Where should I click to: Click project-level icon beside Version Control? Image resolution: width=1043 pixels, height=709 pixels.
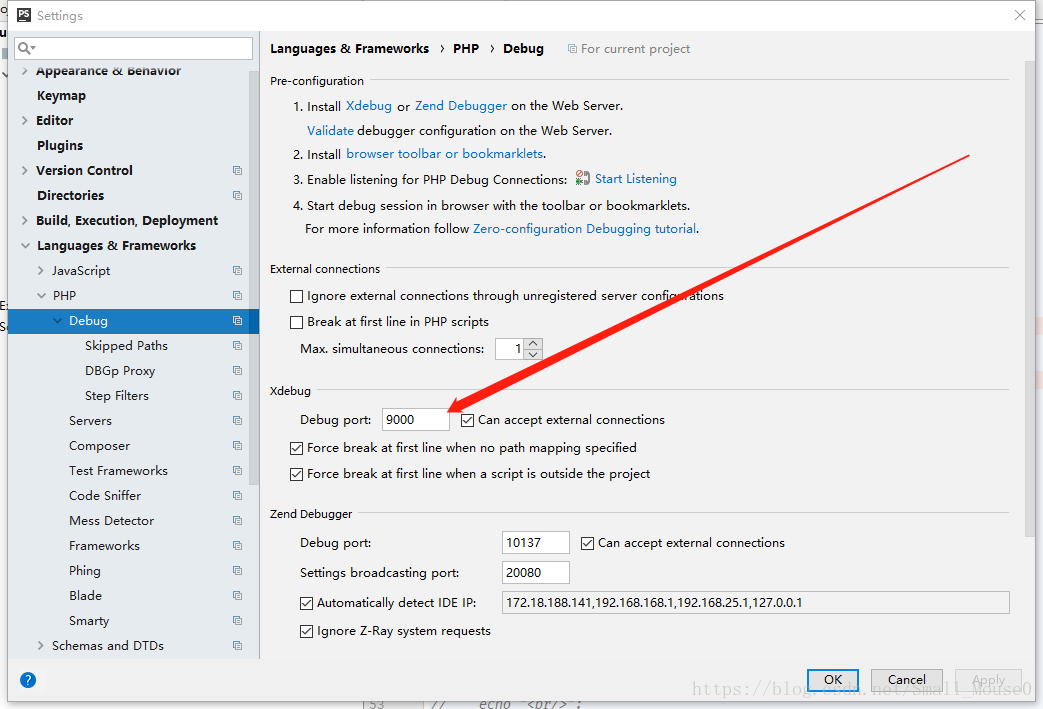[x=237, y=170]
